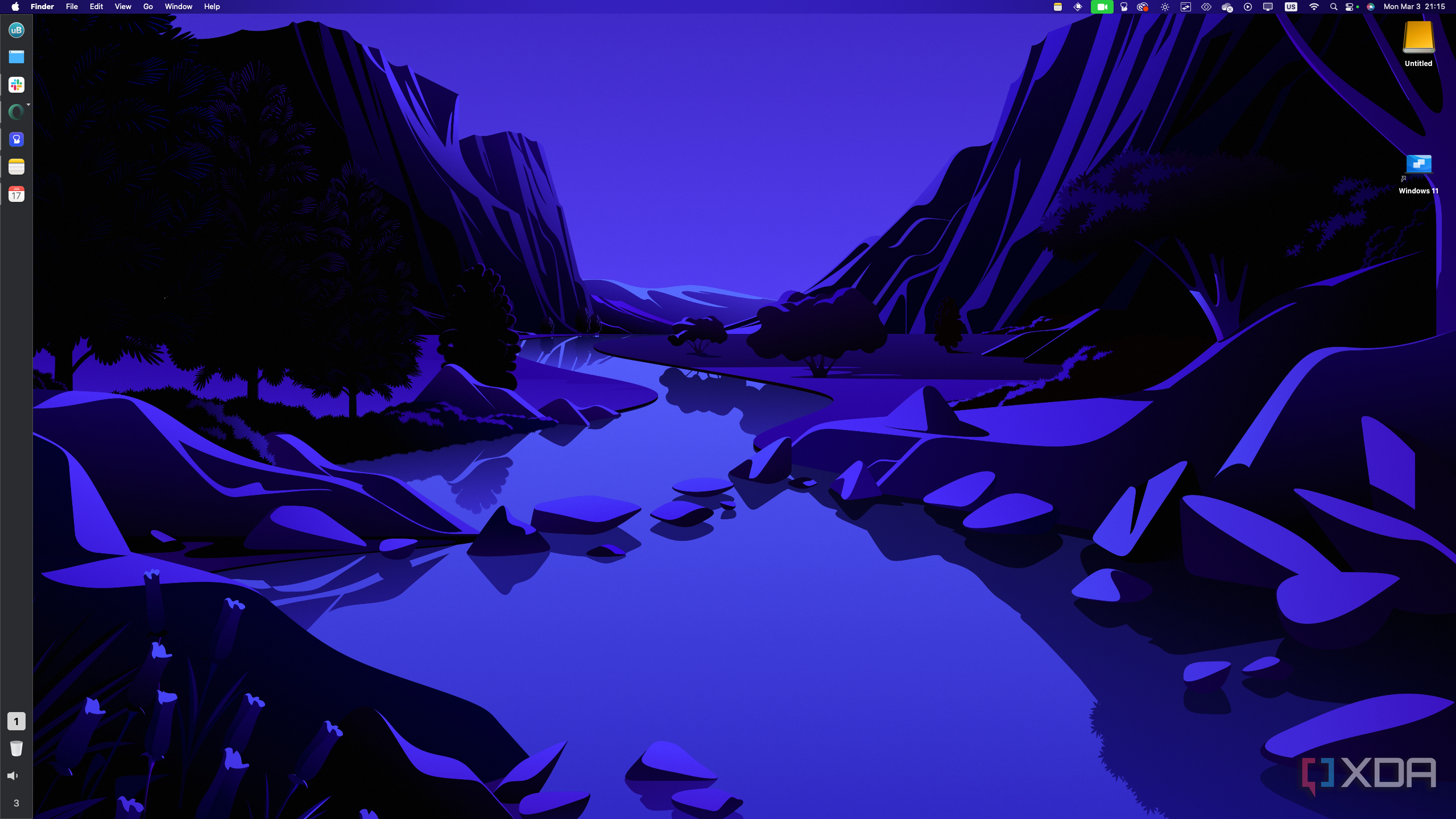Expand the small arrow beside the browser dock icon
The height and width of the screenshot is (819, 1456).
[28, 105]
